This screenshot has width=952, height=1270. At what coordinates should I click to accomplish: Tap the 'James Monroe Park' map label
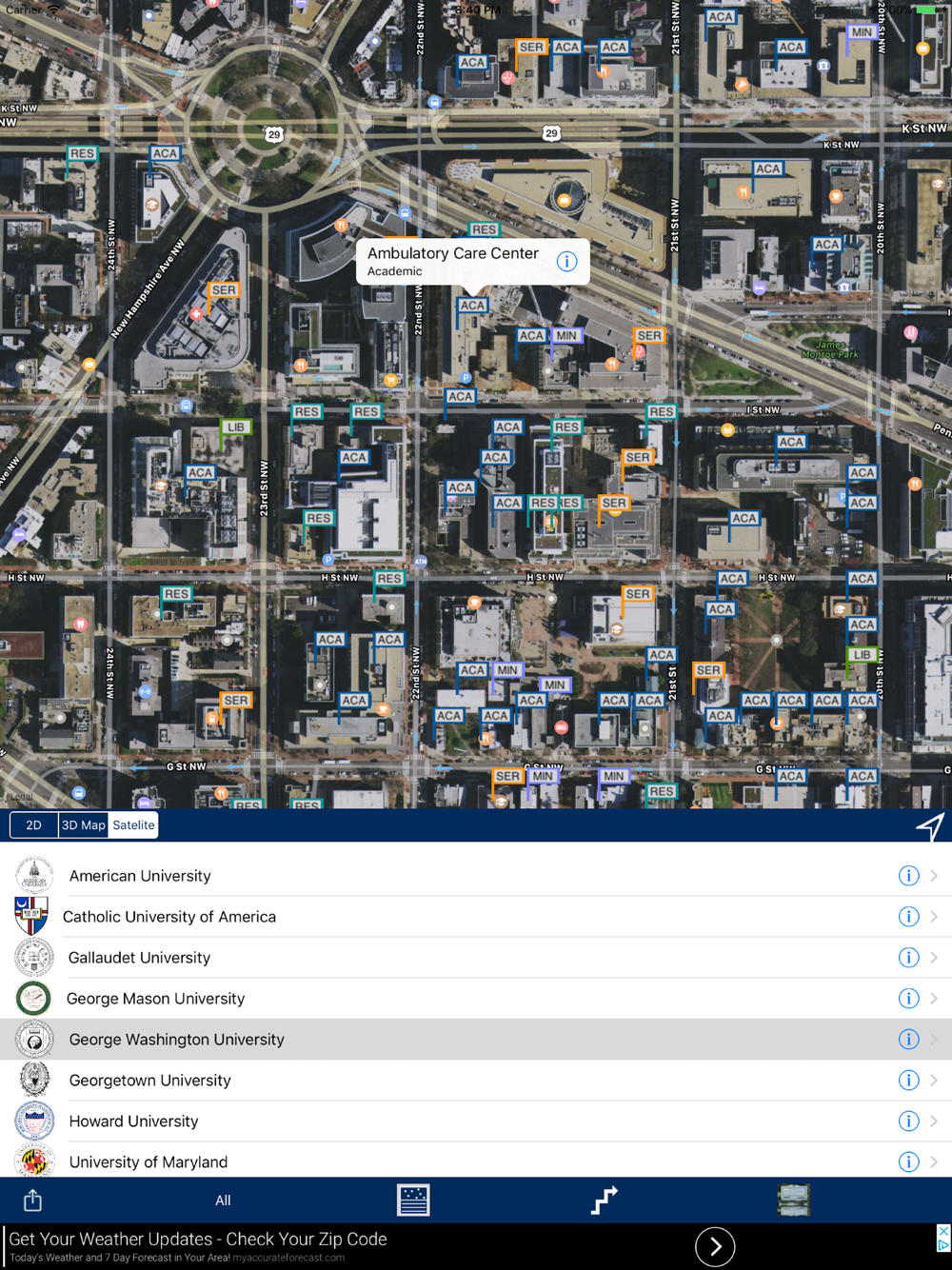(830, 349)
